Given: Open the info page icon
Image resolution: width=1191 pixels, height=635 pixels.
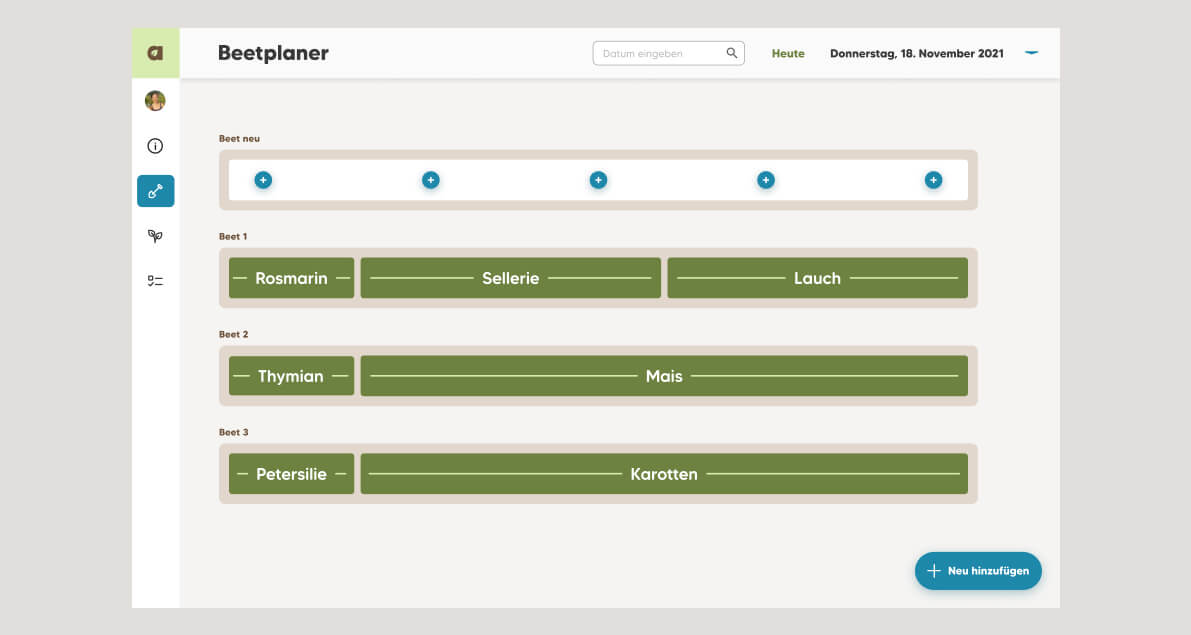Looking at the screenshot, I should coord(155,146).
